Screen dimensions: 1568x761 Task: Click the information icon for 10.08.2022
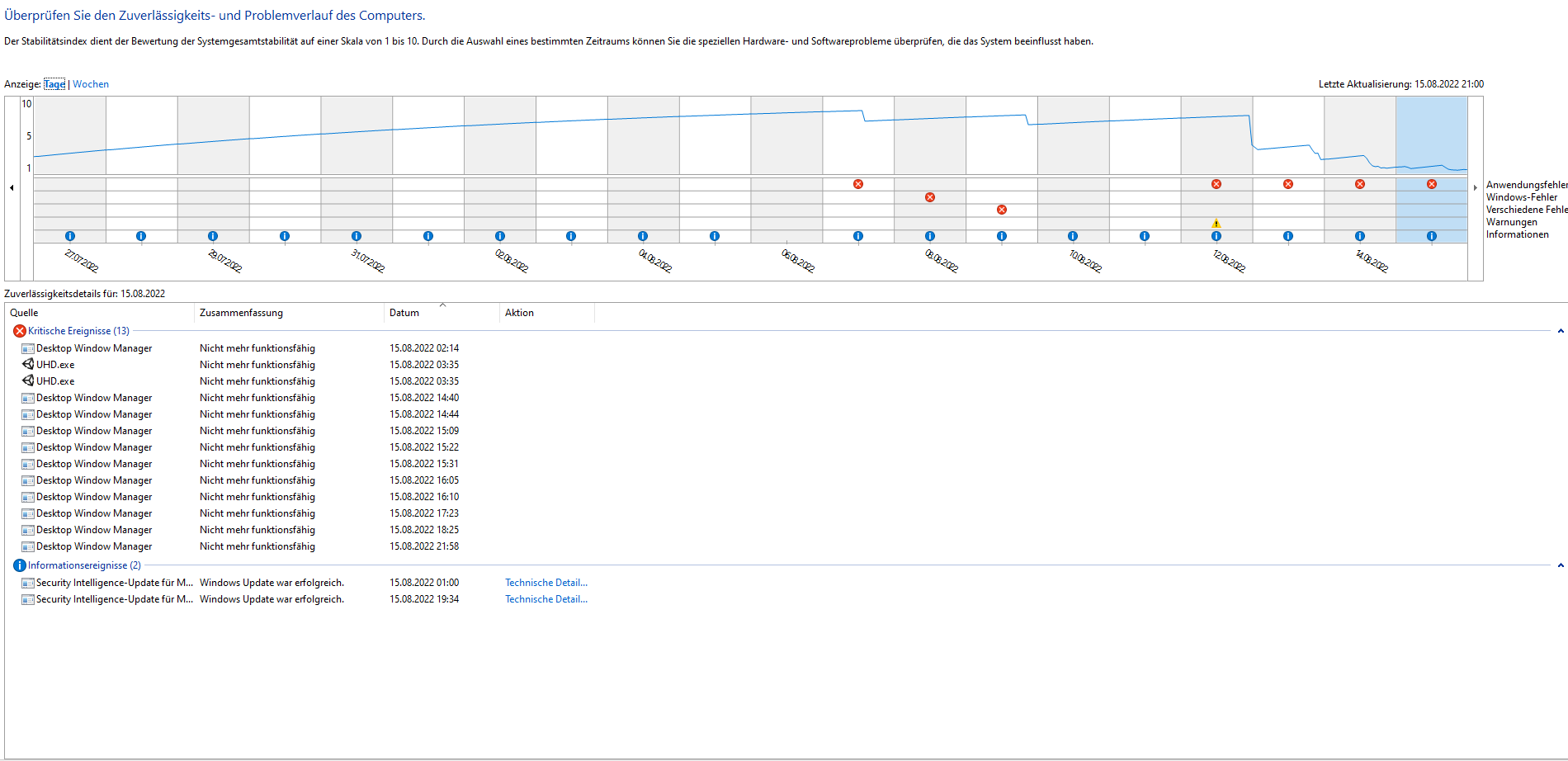(x=1073, y=236)
